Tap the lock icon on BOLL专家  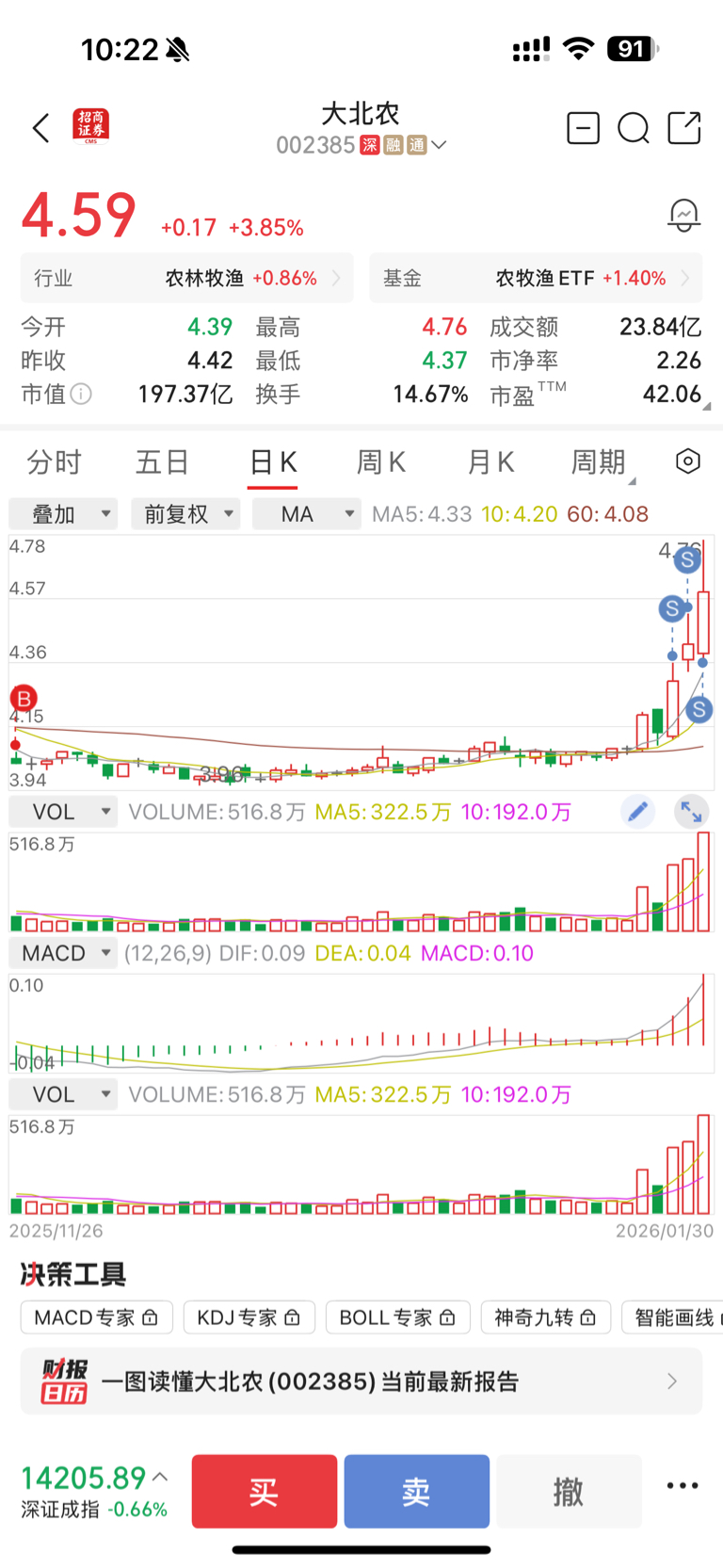pyautogui.click(x=447, y=1317)
